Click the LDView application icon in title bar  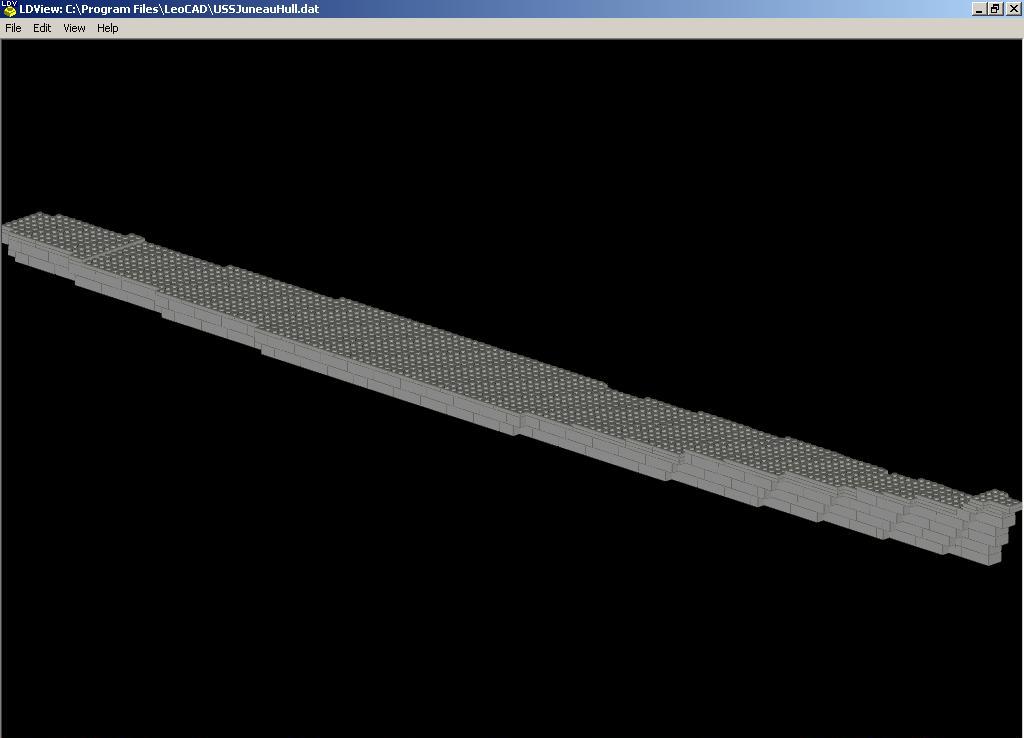(x=9, y=8)
